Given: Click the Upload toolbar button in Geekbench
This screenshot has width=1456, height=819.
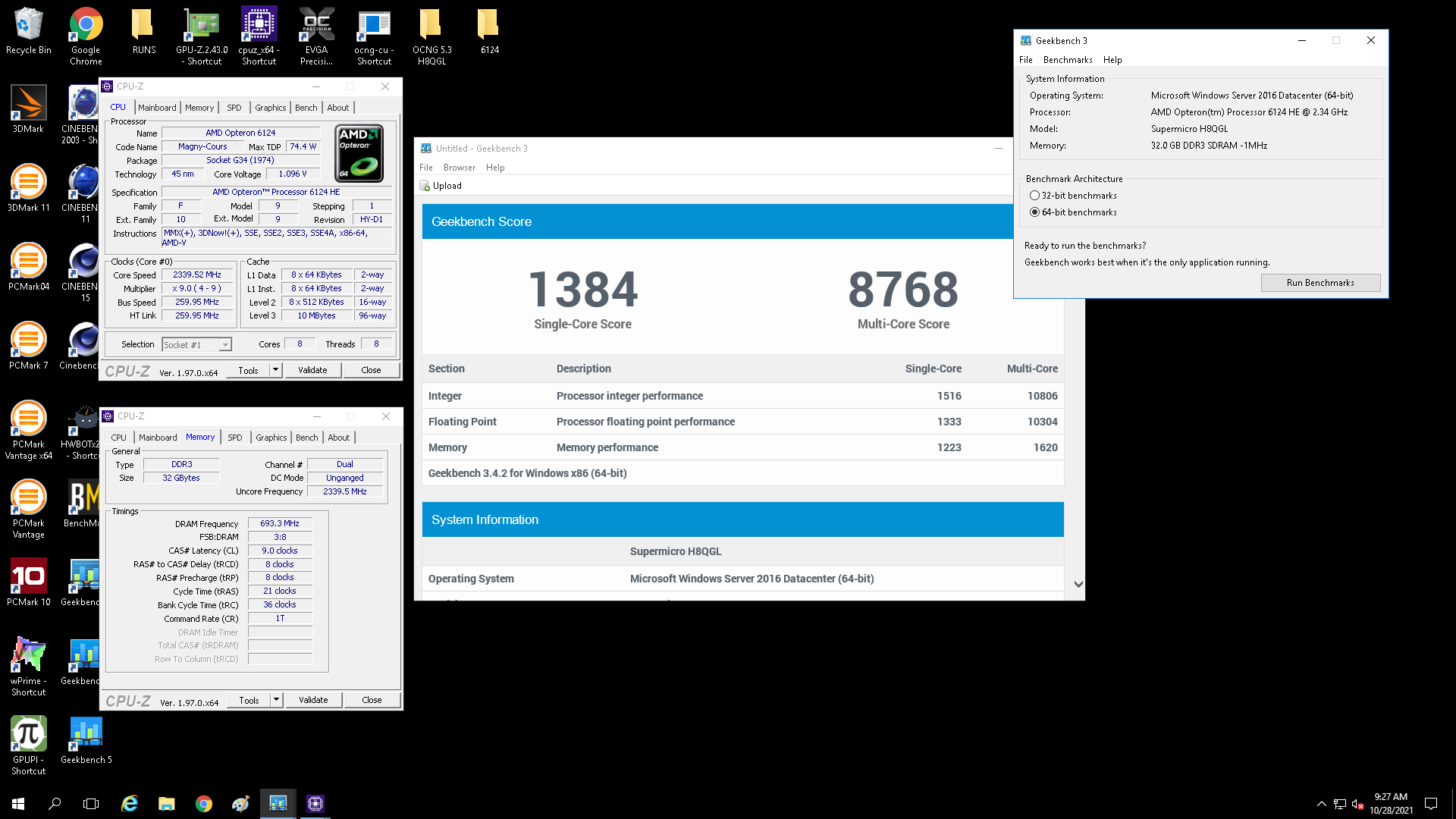Looking at the screenshot, I should pyautogui.click(x=441, y=186).
